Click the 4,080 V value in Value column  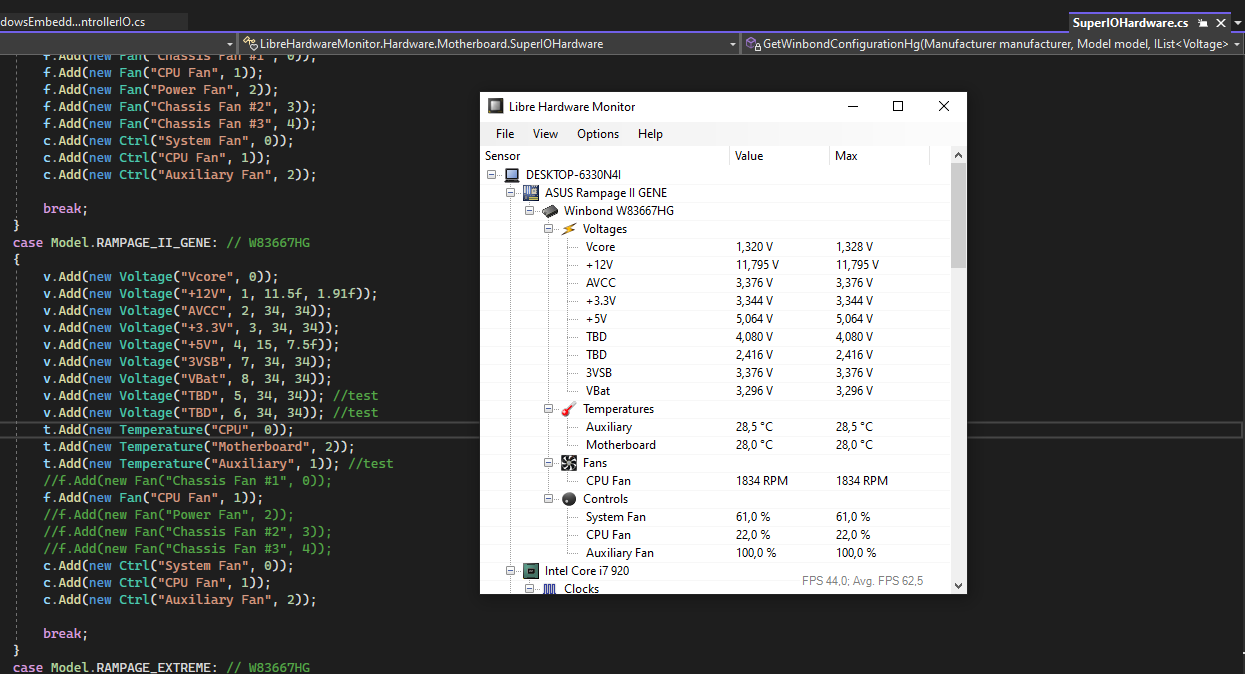coord(754,337)
